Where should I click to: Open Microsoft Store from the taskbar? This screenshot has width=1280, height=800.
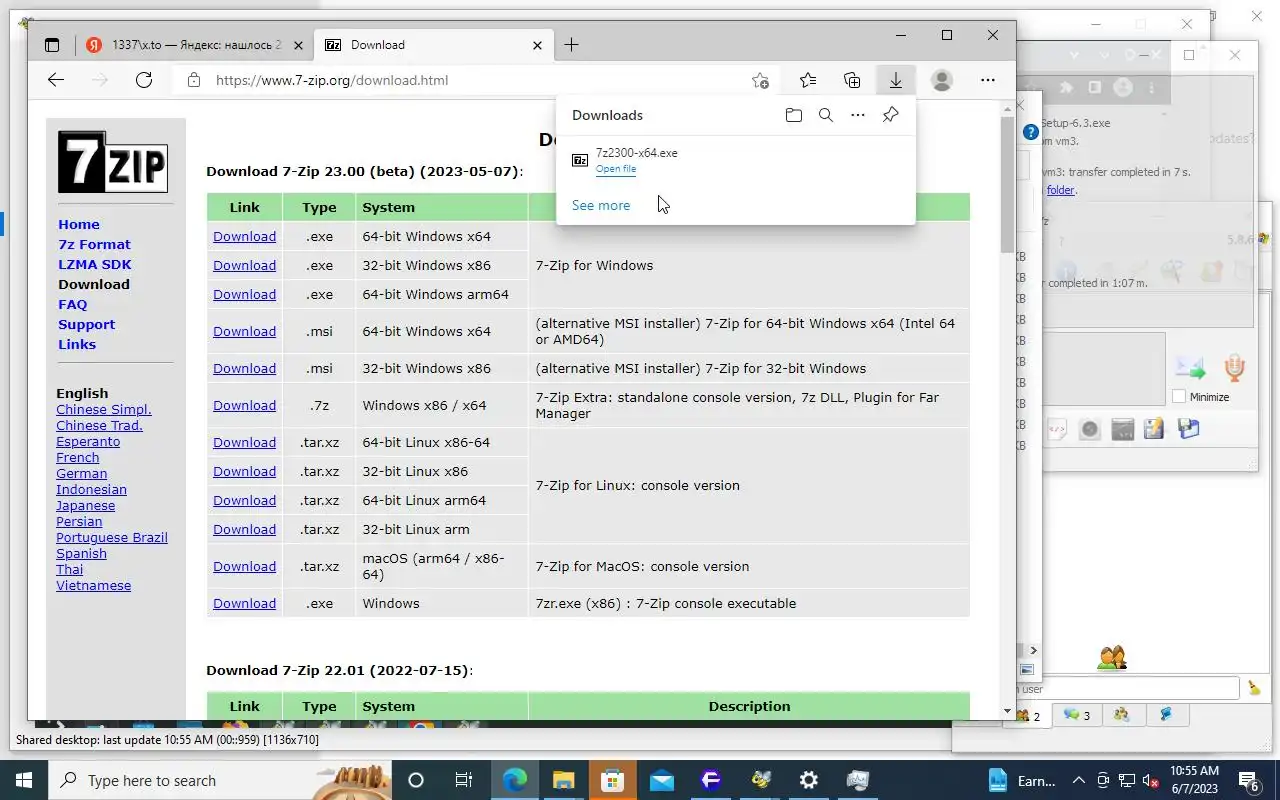point(612,780)
